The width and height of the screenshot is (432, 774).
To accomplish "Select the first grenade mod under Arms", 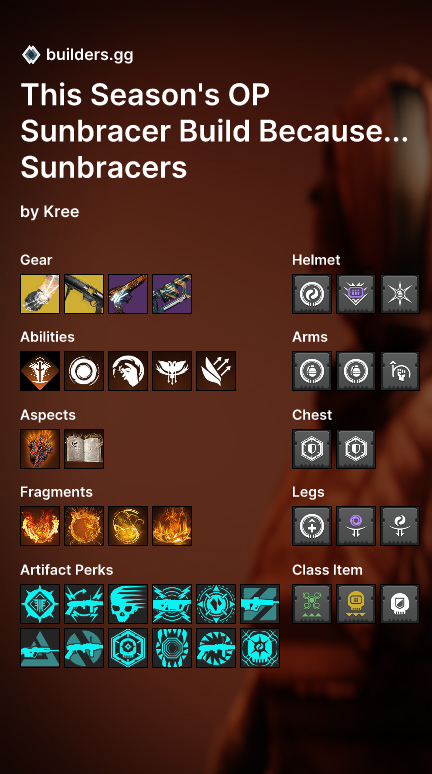I will click(x=312, y=371).
